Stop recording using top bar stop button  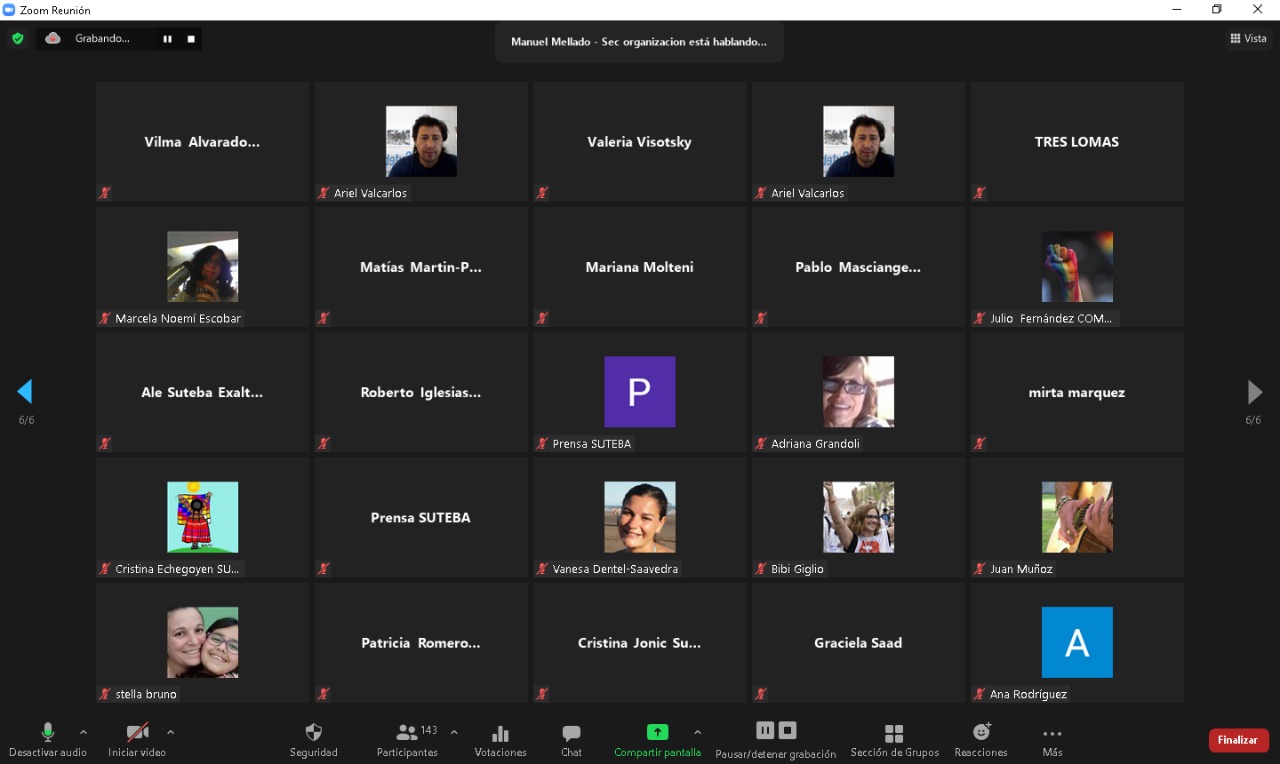(x=191, y=39)
